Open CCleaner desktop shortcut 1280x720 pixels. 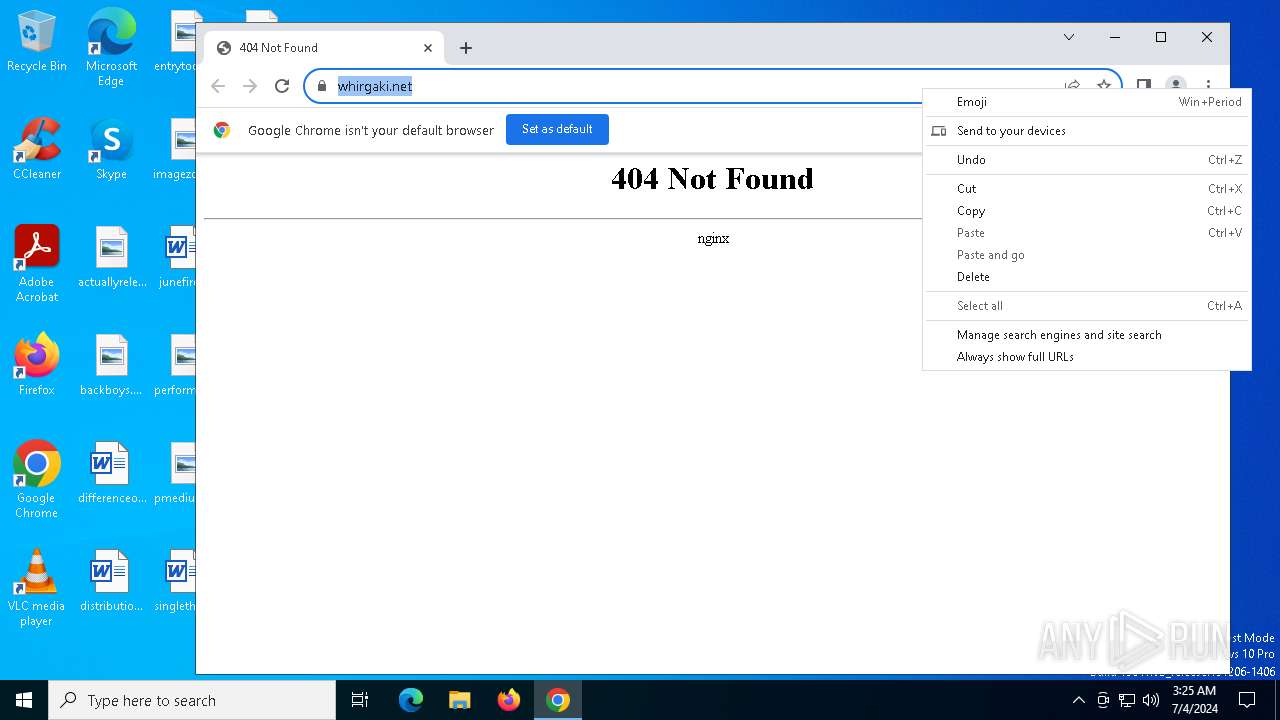coord(37,149)
